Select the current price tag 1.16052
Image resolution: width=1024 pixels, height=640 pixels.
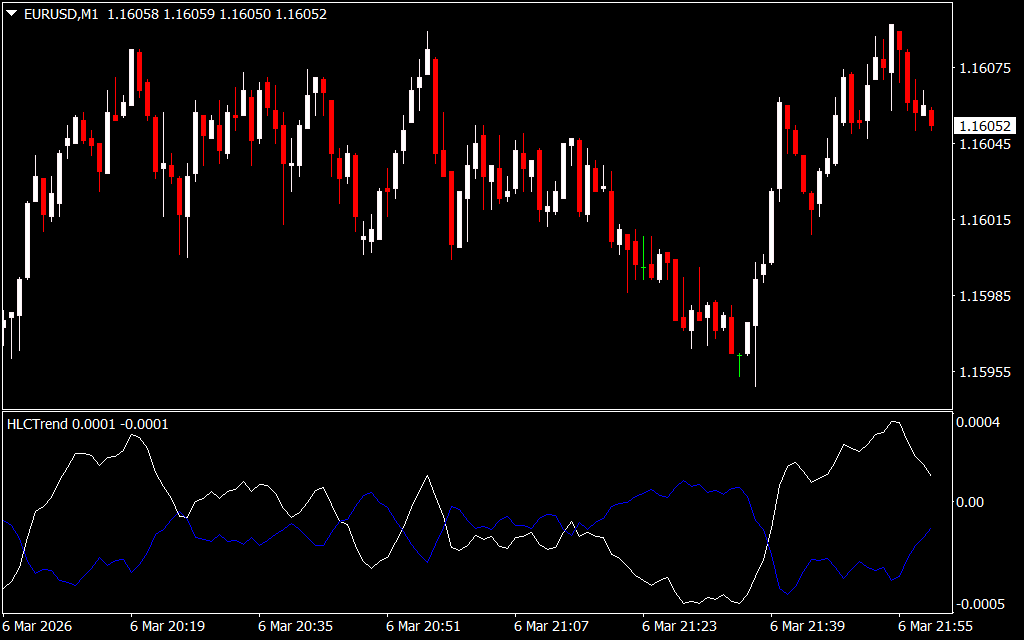click(x=983, y=126)
